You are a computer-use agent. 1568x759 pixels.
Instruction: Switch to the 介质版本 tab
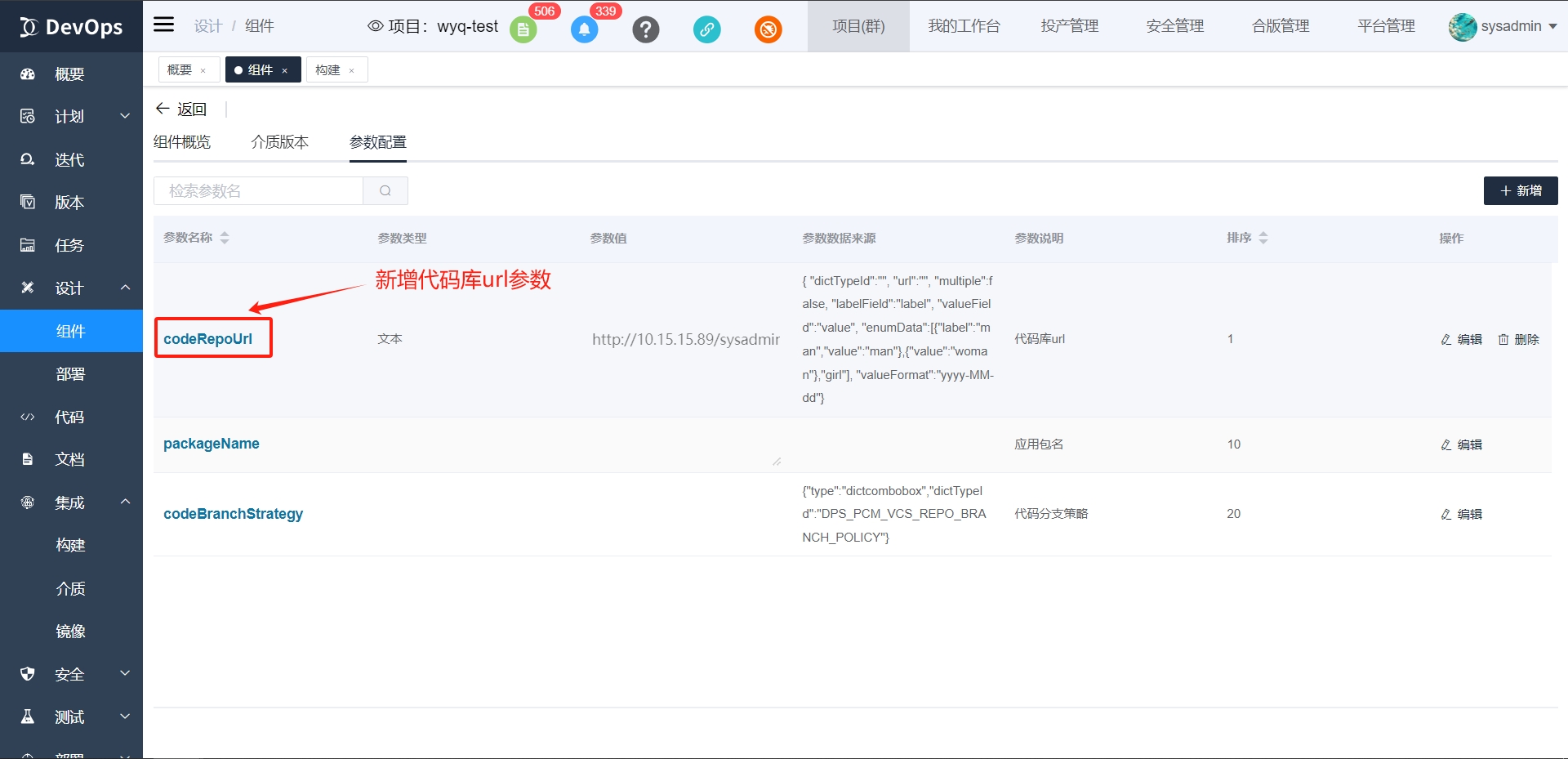[279, 142]
